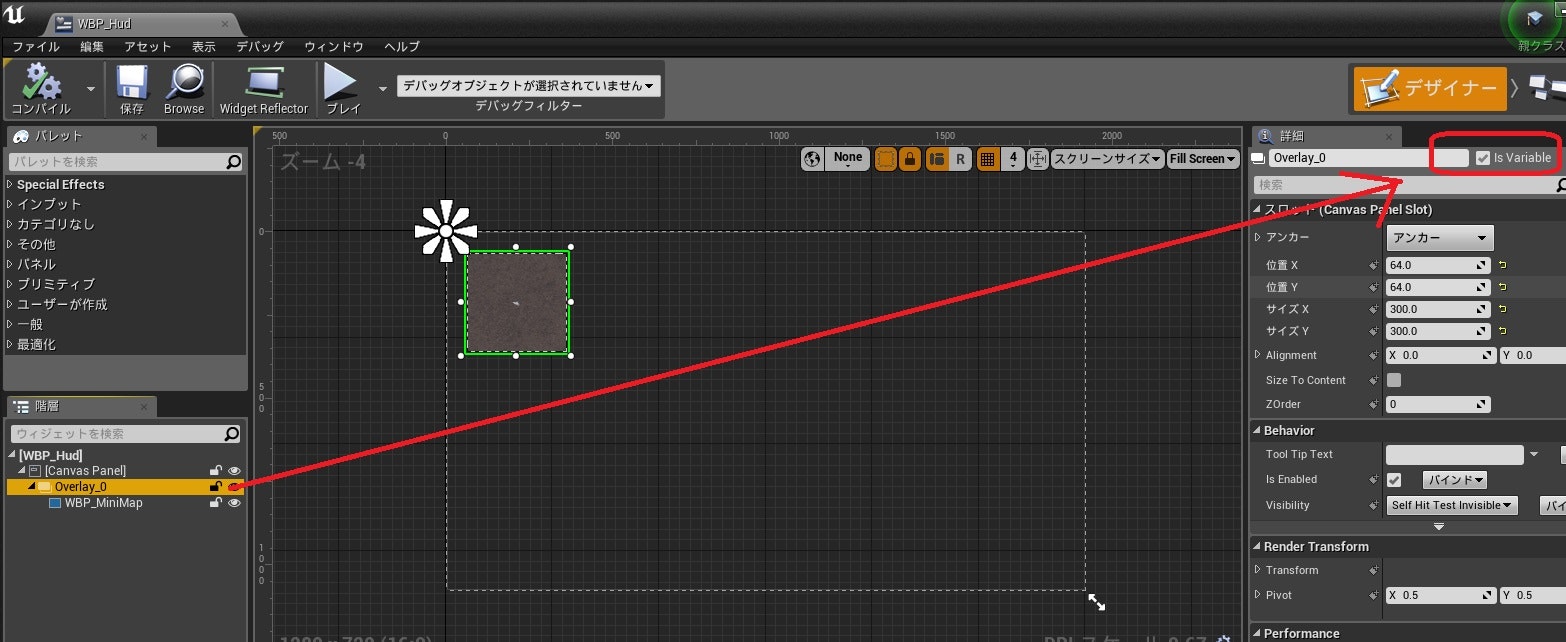This screenshot has width=1566, height=642.
Task: Click the globe localization preview icon
Action: (x=813, y=158)
